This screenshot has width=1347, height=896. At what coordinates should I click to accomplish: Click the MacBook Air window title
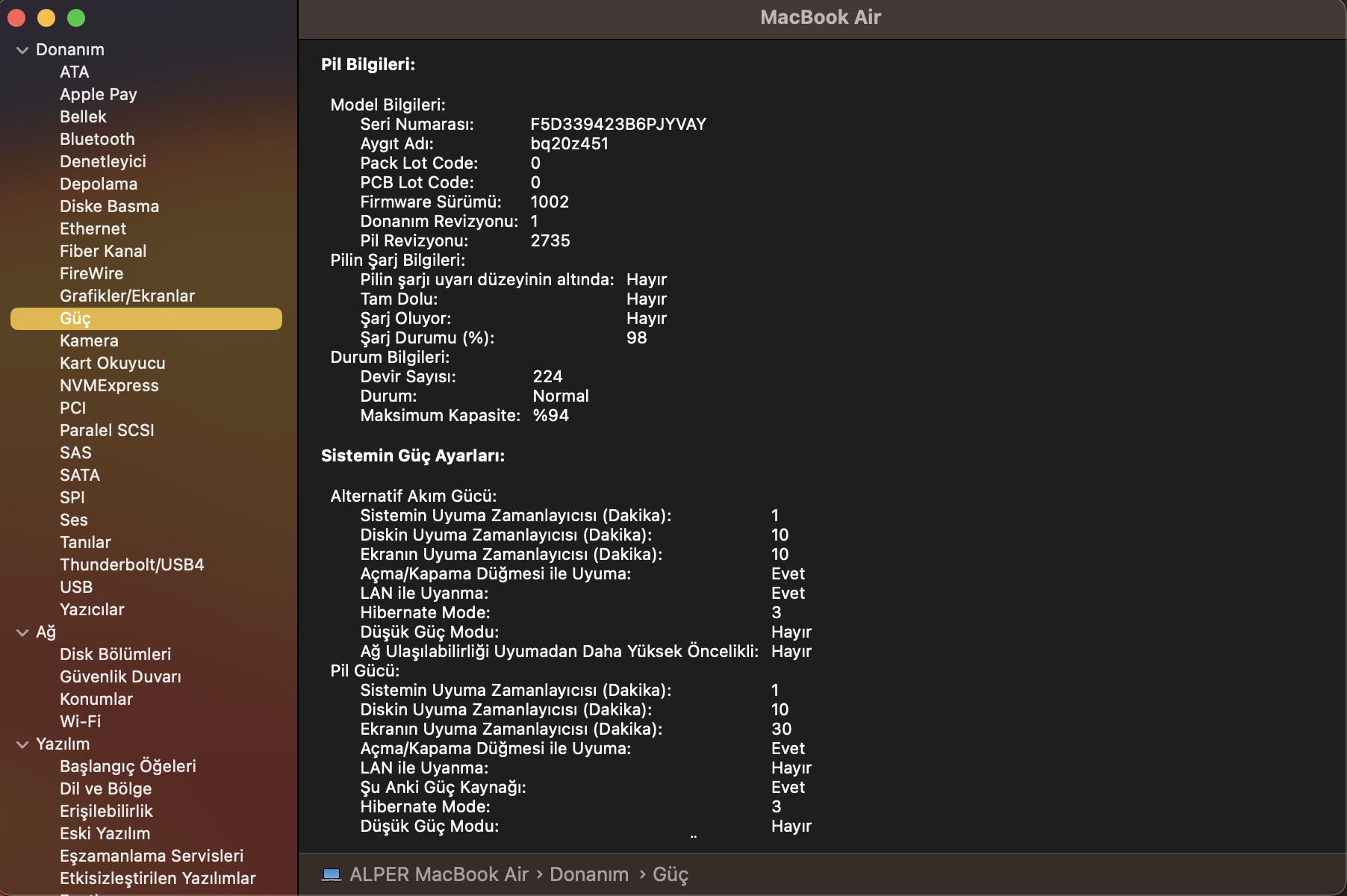821,17
